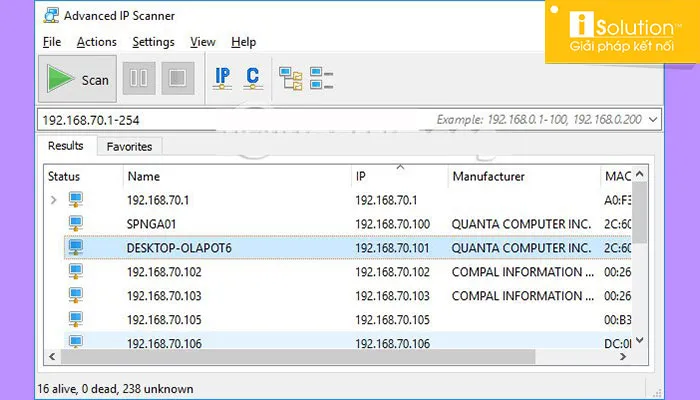Click the Advanced IP Scanner title icon
Viewport: 700px width, 400px height.
(x=51, y=16)
